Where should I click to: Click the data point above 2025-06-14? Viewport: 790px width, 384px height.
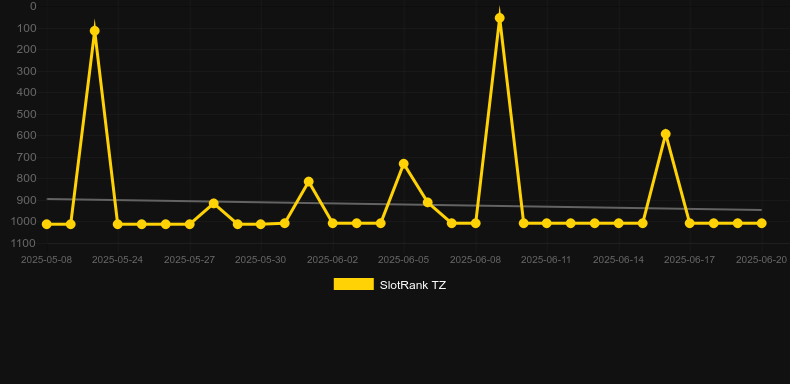pyautogui.click(x=619, y=223)
